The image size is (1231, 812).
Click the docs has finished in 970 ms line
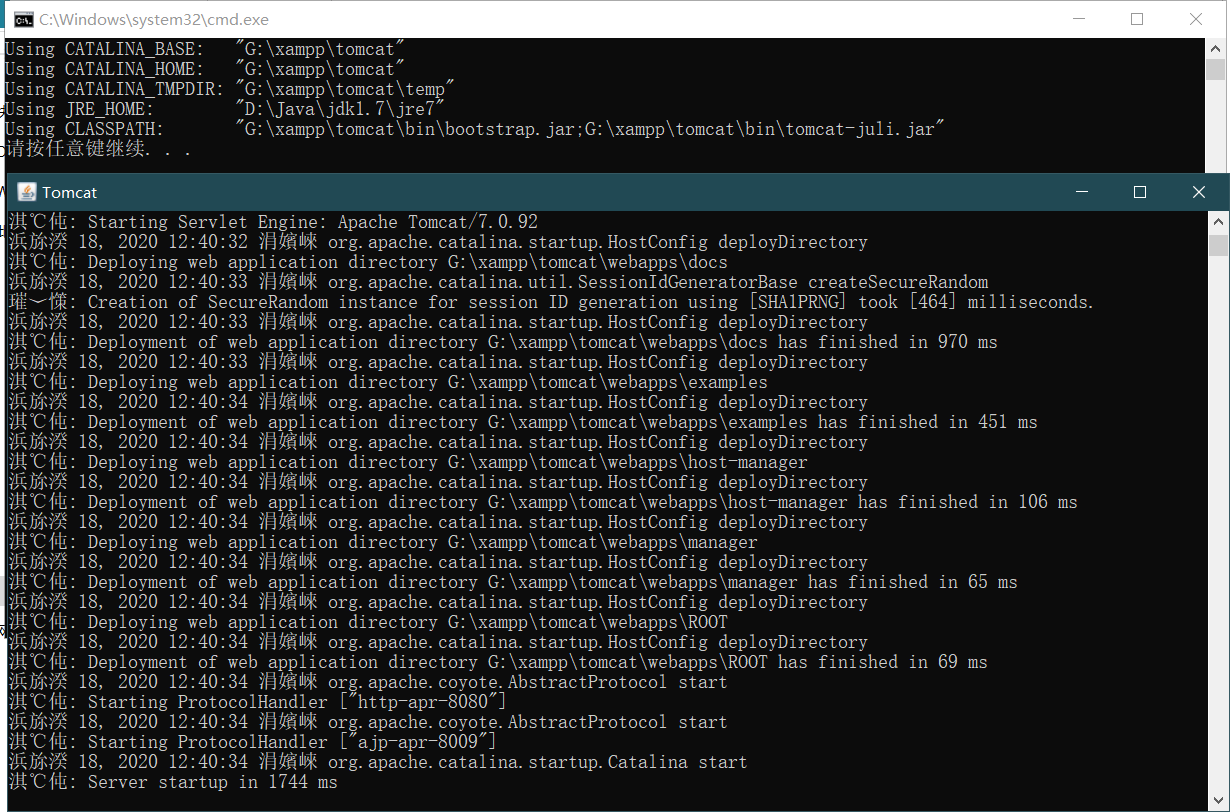(x=503, y=342)
